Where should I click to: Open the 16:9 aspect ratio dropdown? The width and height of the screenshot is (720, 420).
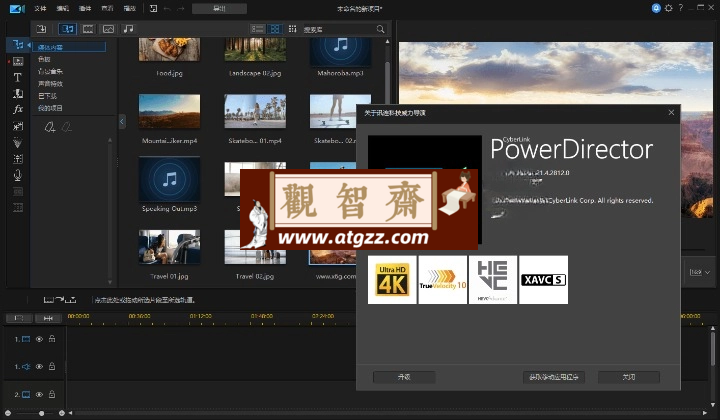click(x=700, y=272)
